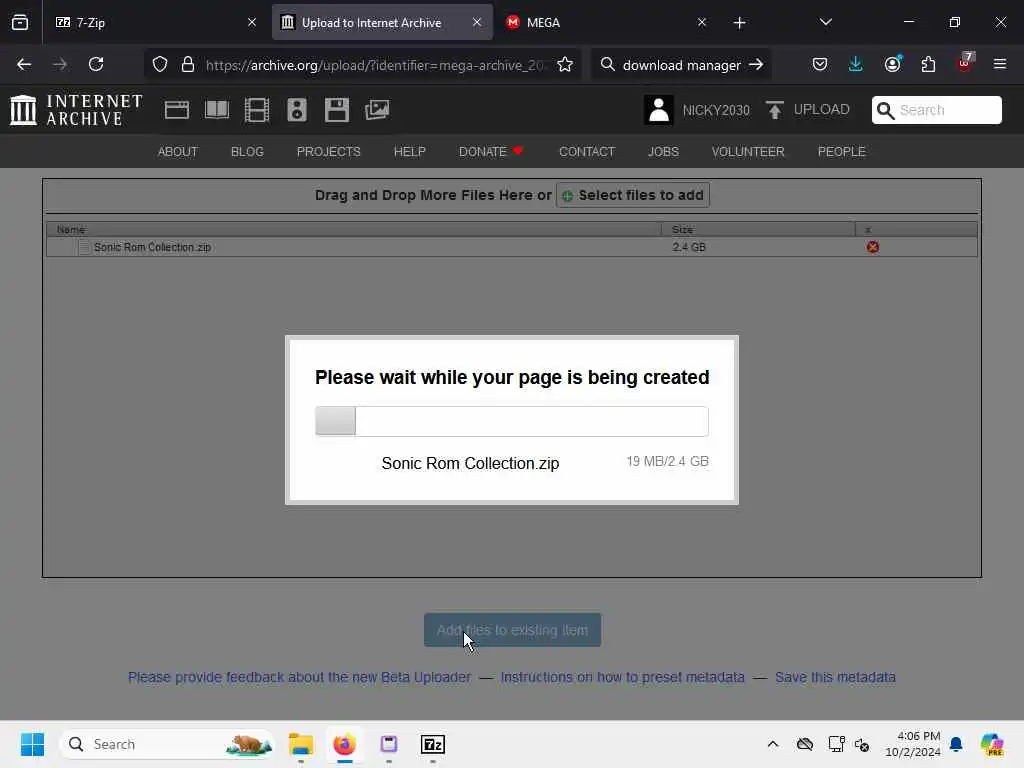The width and height of the screenshot is (1024, 768).
Task: Open the red extension icon with badge 7
Action: coord(965,63)
